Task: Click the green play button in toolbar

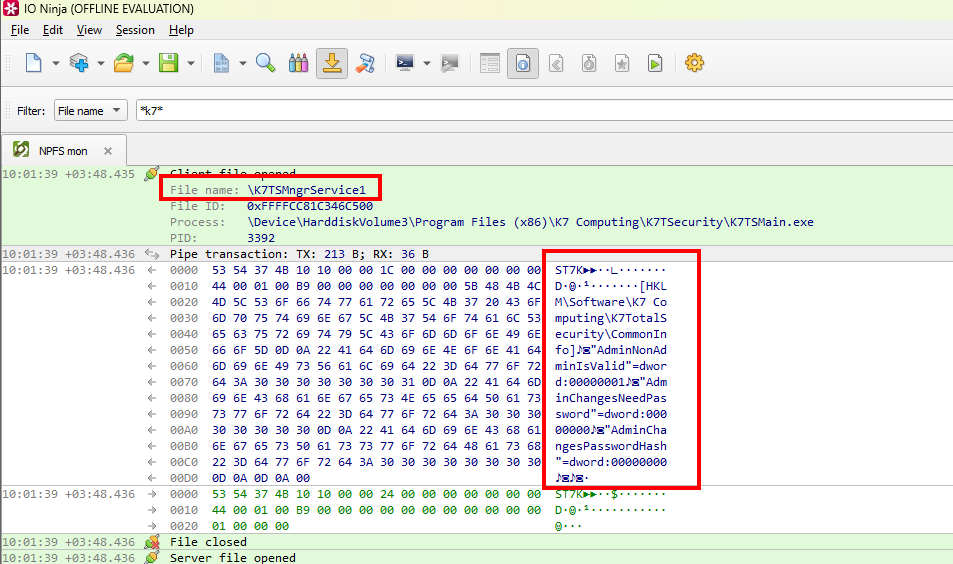Action: click(x=654, y=63)
